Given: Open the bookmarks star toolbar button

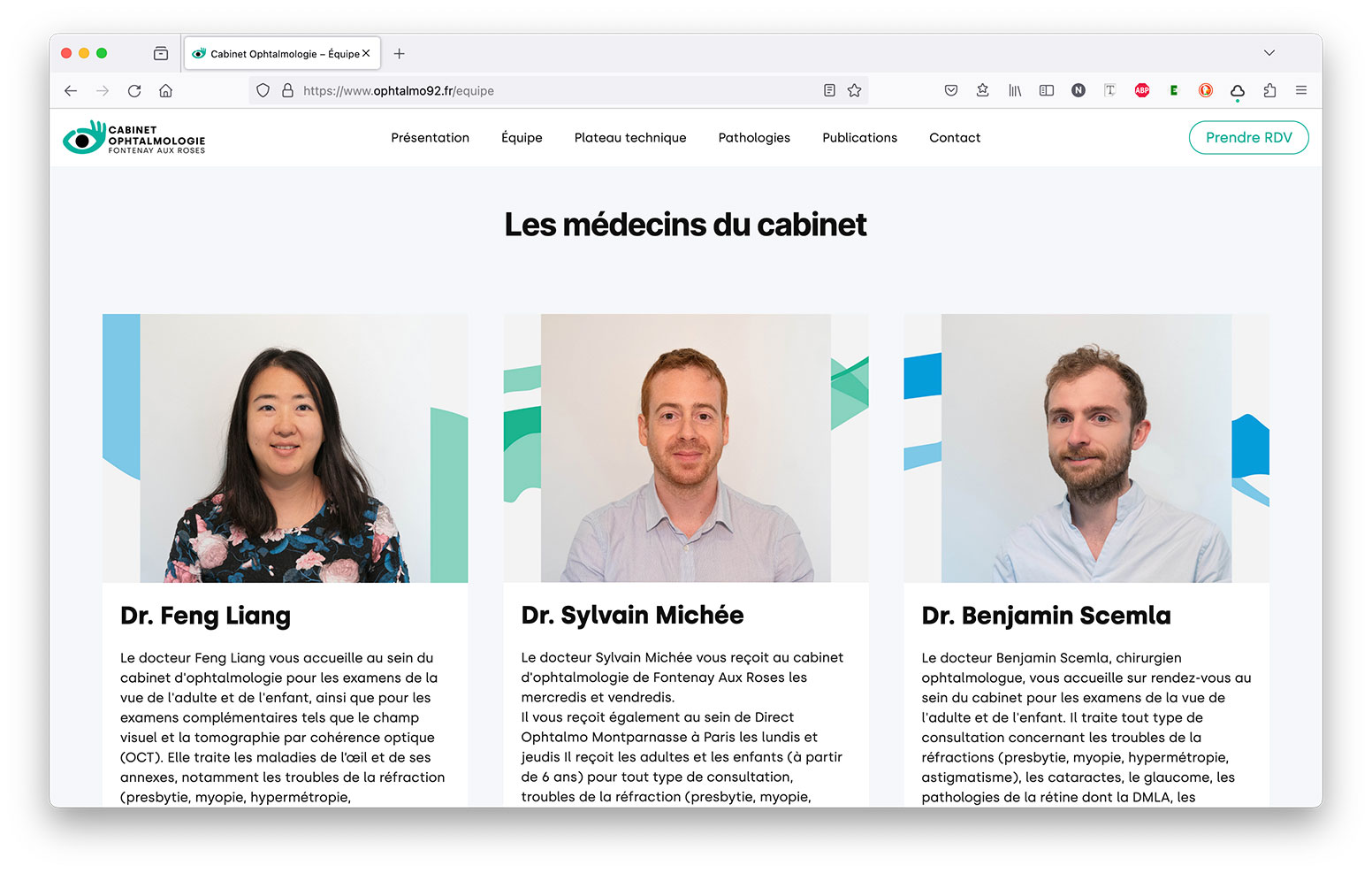Looking at the screenshot, I should tap(982, 90).
